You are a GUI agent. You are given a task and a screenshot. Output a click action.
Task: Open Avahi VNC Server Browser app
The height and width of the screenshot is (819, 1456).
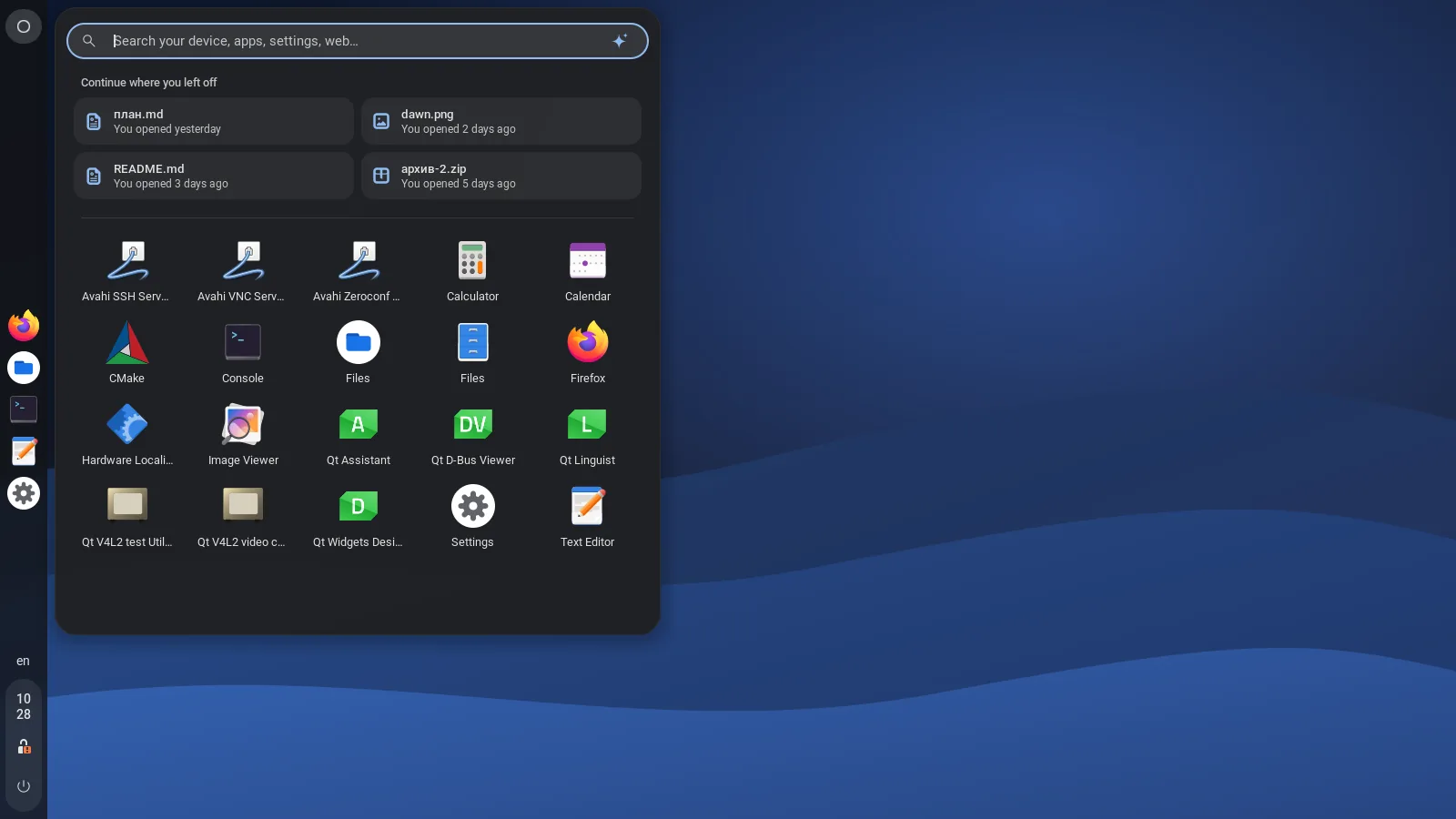(243, 271)
